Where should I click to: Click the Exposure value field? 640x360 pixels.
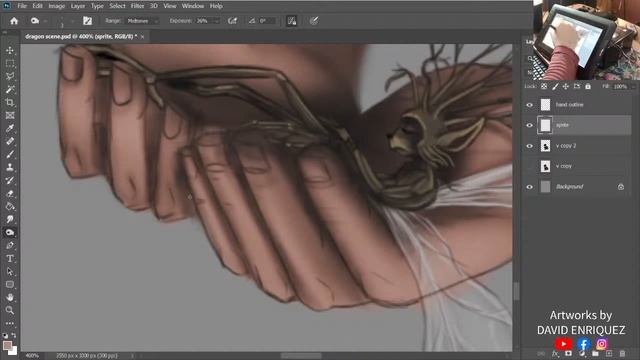point(204,21)
